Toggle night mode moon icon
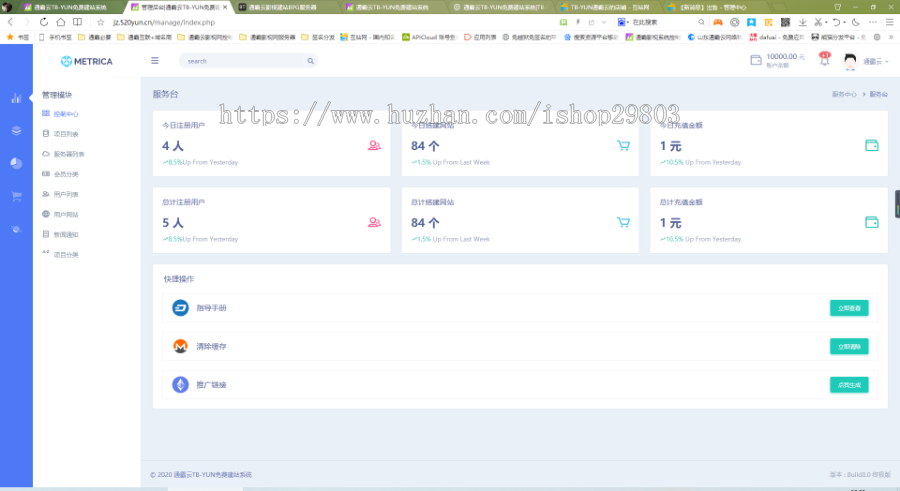 click(856, 22)
